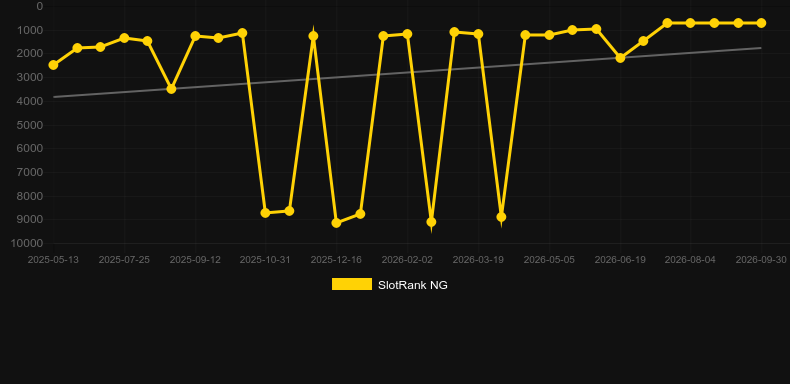This screenshot has height=384, width=790.
Task: Toggle the SlotRank NG yellow legend swatch
Action: [352, 284]
